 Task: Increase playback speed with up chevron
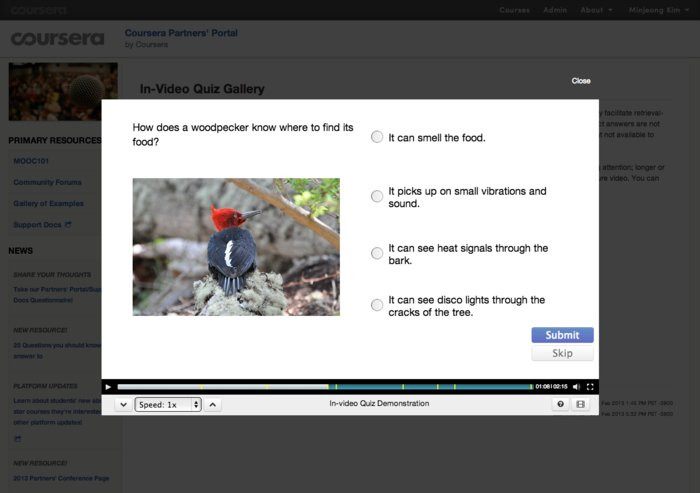pos(213,405)
